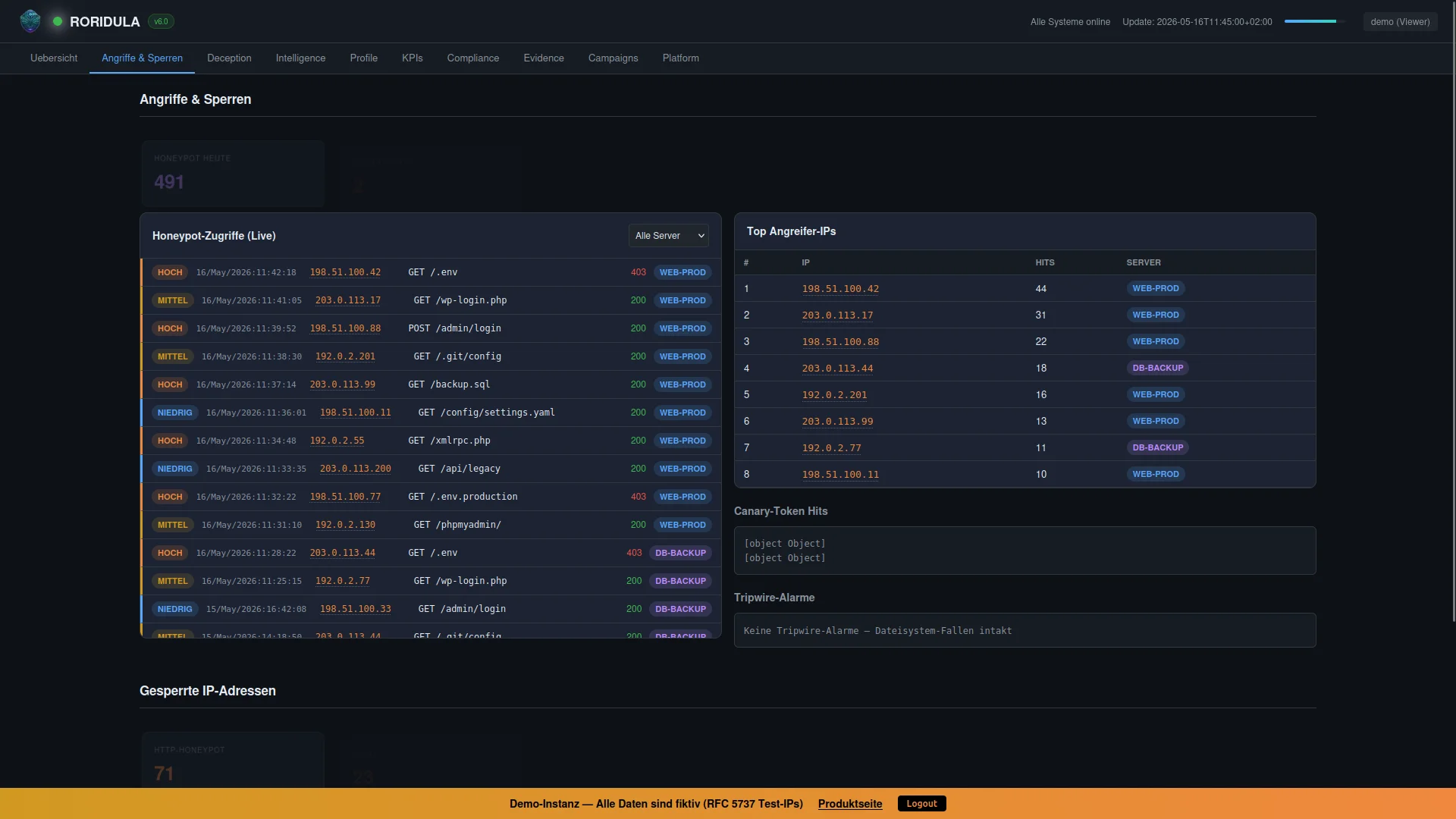Open IP 198.51.100.88 in the live log
The image size is (1456, 819).
345,328
